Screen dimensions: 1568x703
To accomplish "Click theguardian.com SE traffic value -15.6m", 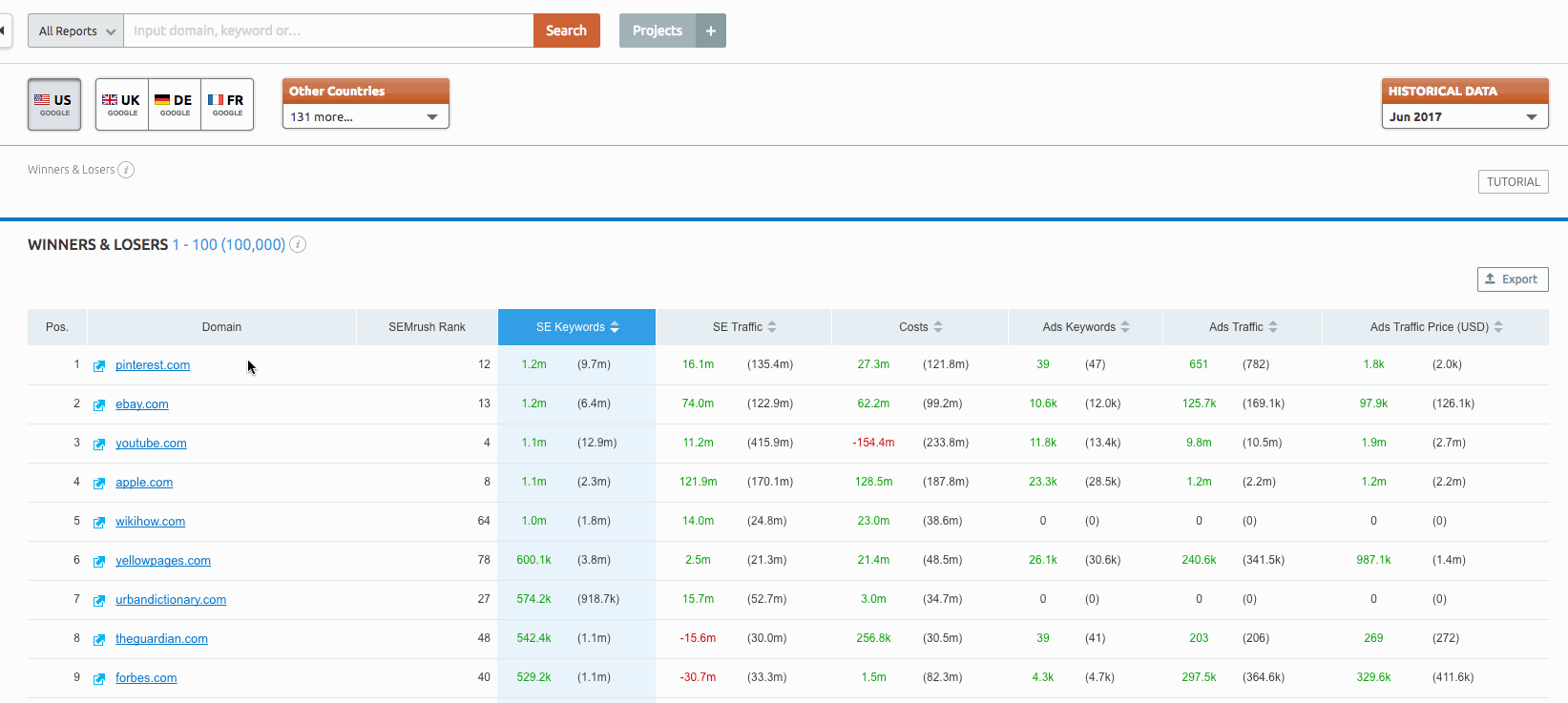I will click(698, 638).
